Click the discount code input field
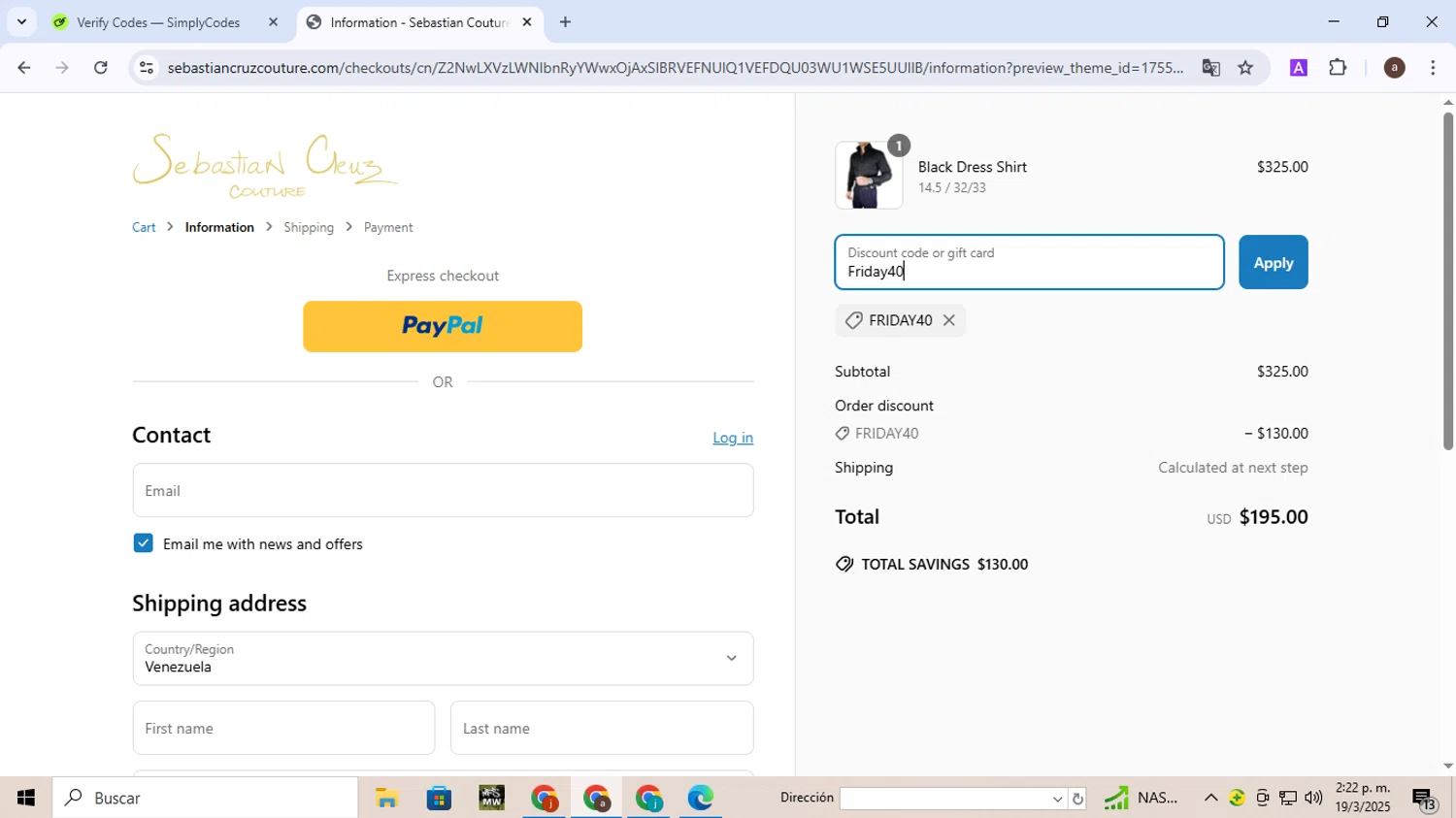Viewport: 1456px width, 818px height. (x=1029, y=262)
